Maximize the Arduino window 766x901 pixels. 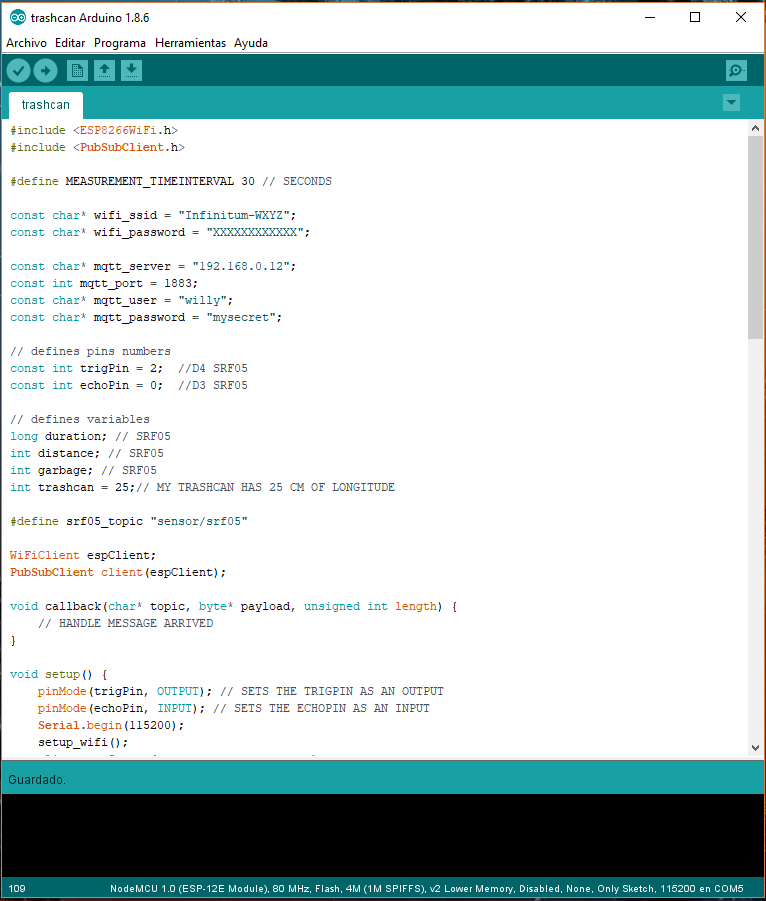[x=694, y=17]
